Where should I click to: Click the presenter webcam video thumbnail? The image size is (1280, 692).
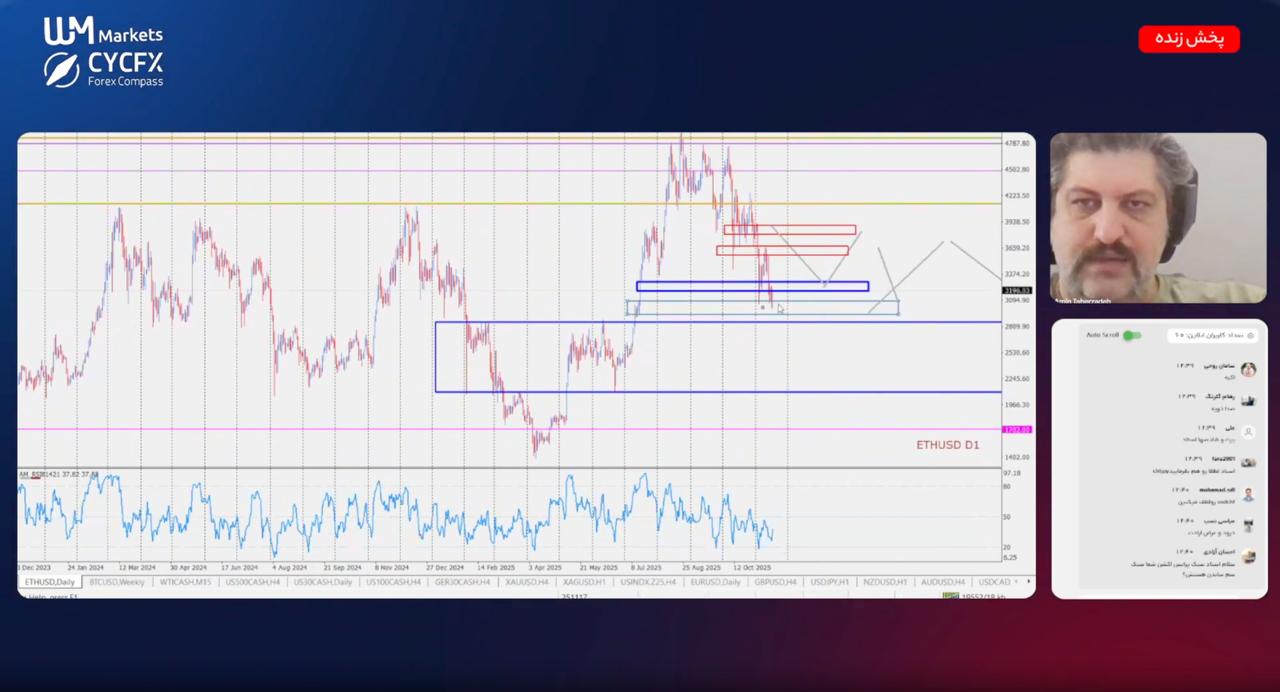[1158, 218]
